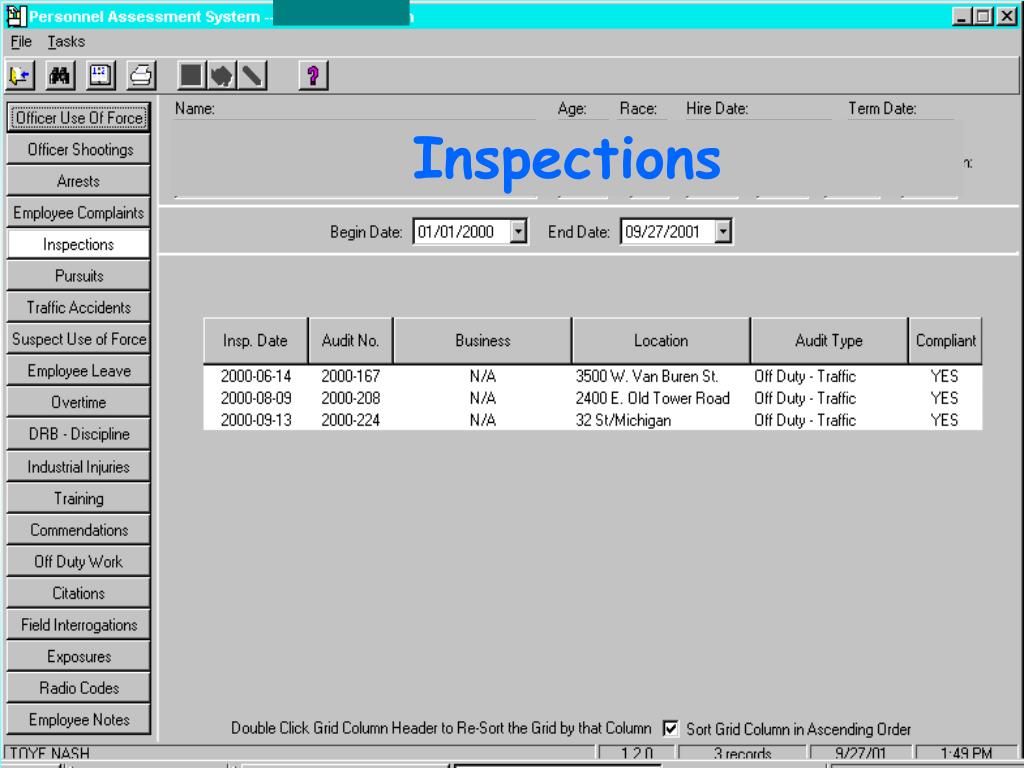Screen dimensions: 1024x768
Task: Click the printer icon in toolbar
Action: tap(141, 76)
